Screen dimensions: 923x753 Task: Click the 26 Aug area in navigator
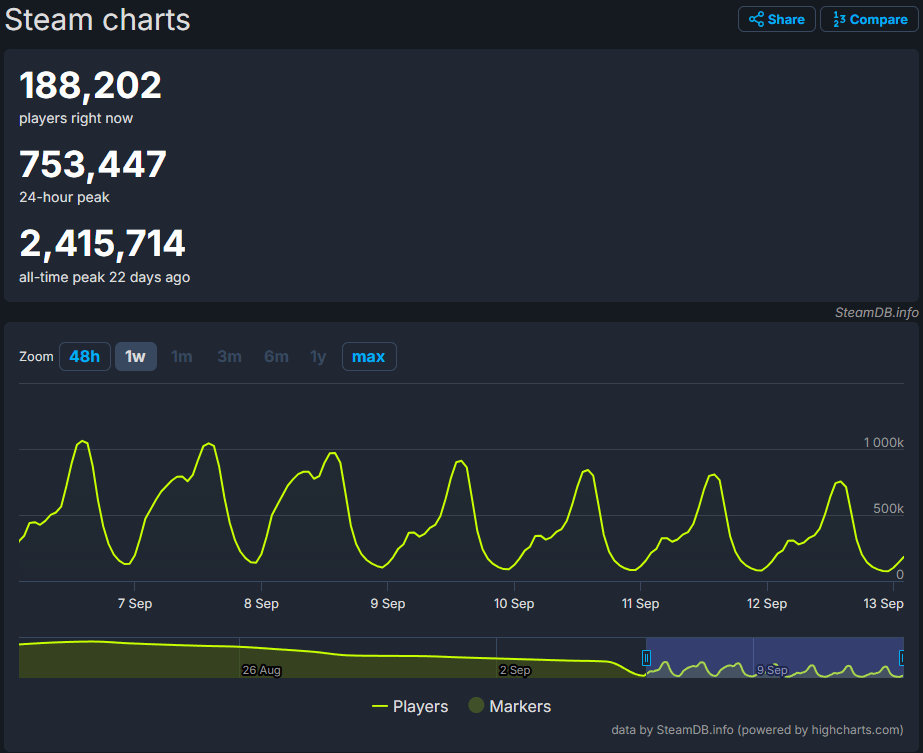pos(261,670)
